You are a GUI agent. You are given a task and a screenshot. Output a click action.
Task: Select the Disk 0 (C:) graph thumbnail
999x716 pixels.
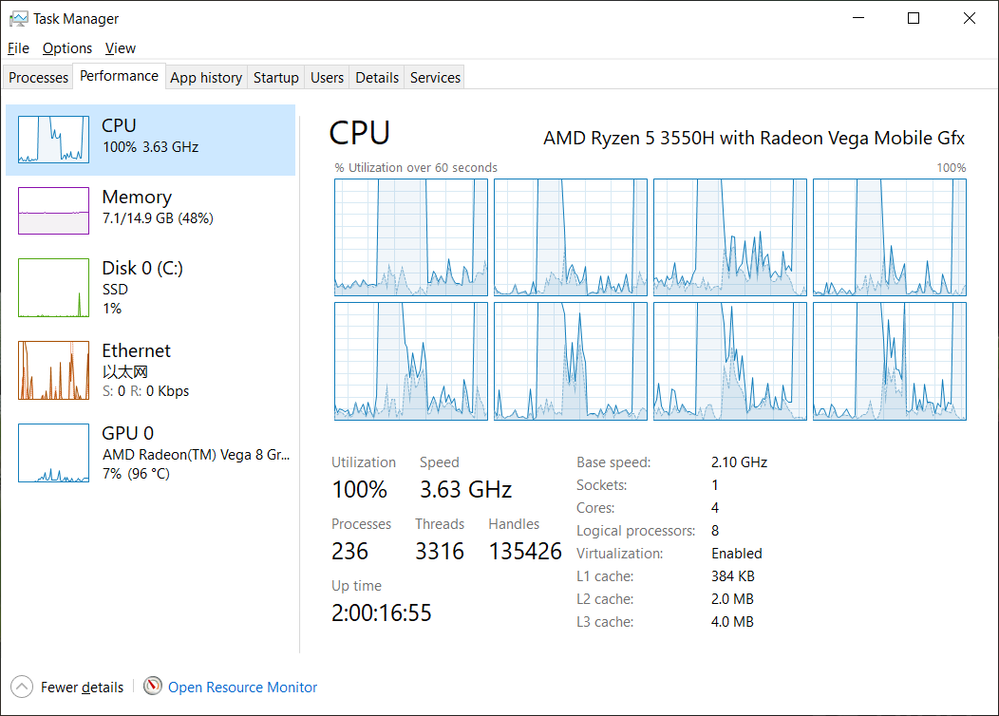point(54,287)
